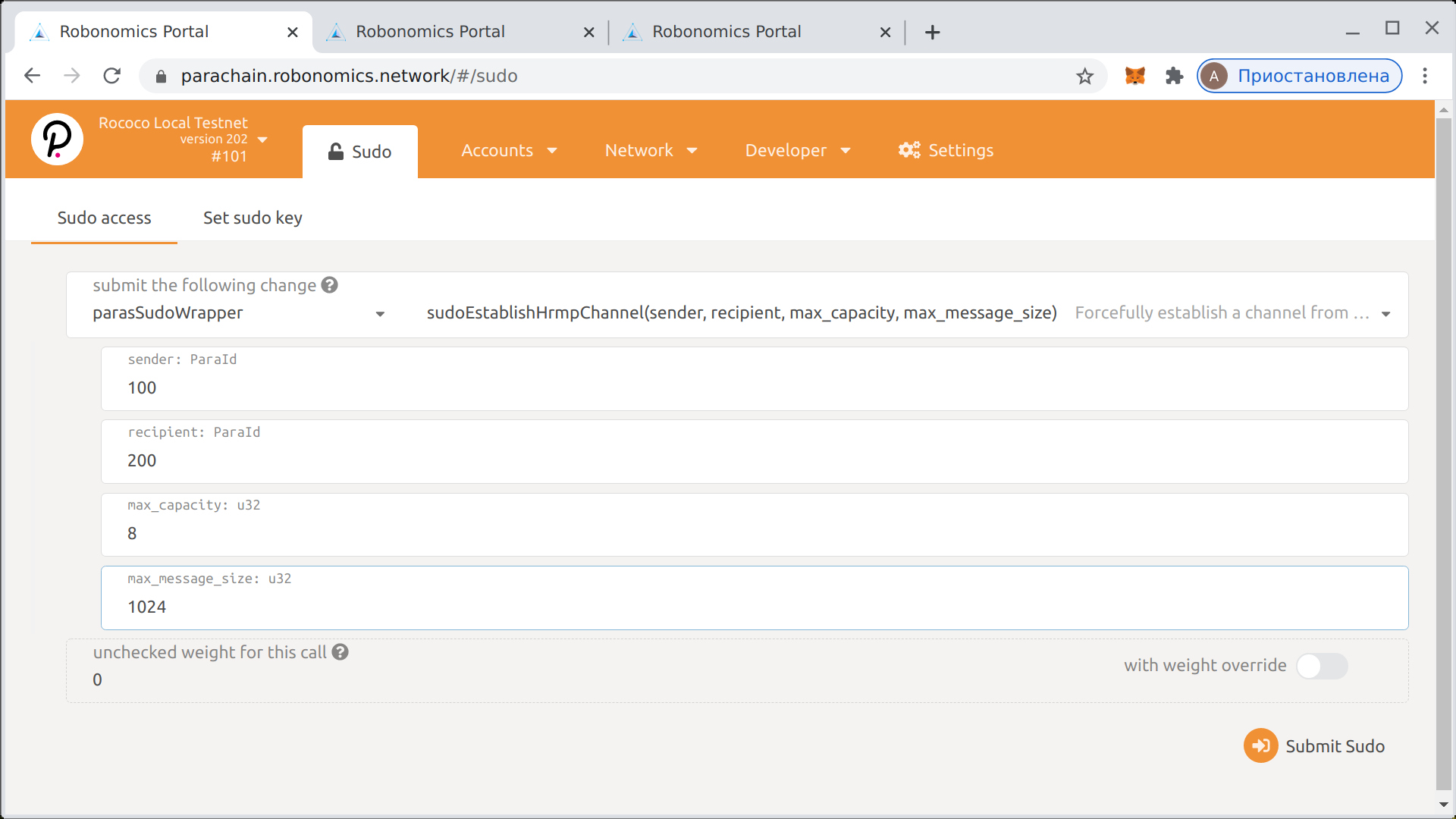
Task: Click the Settings gear icon
Action: point(908,150)
